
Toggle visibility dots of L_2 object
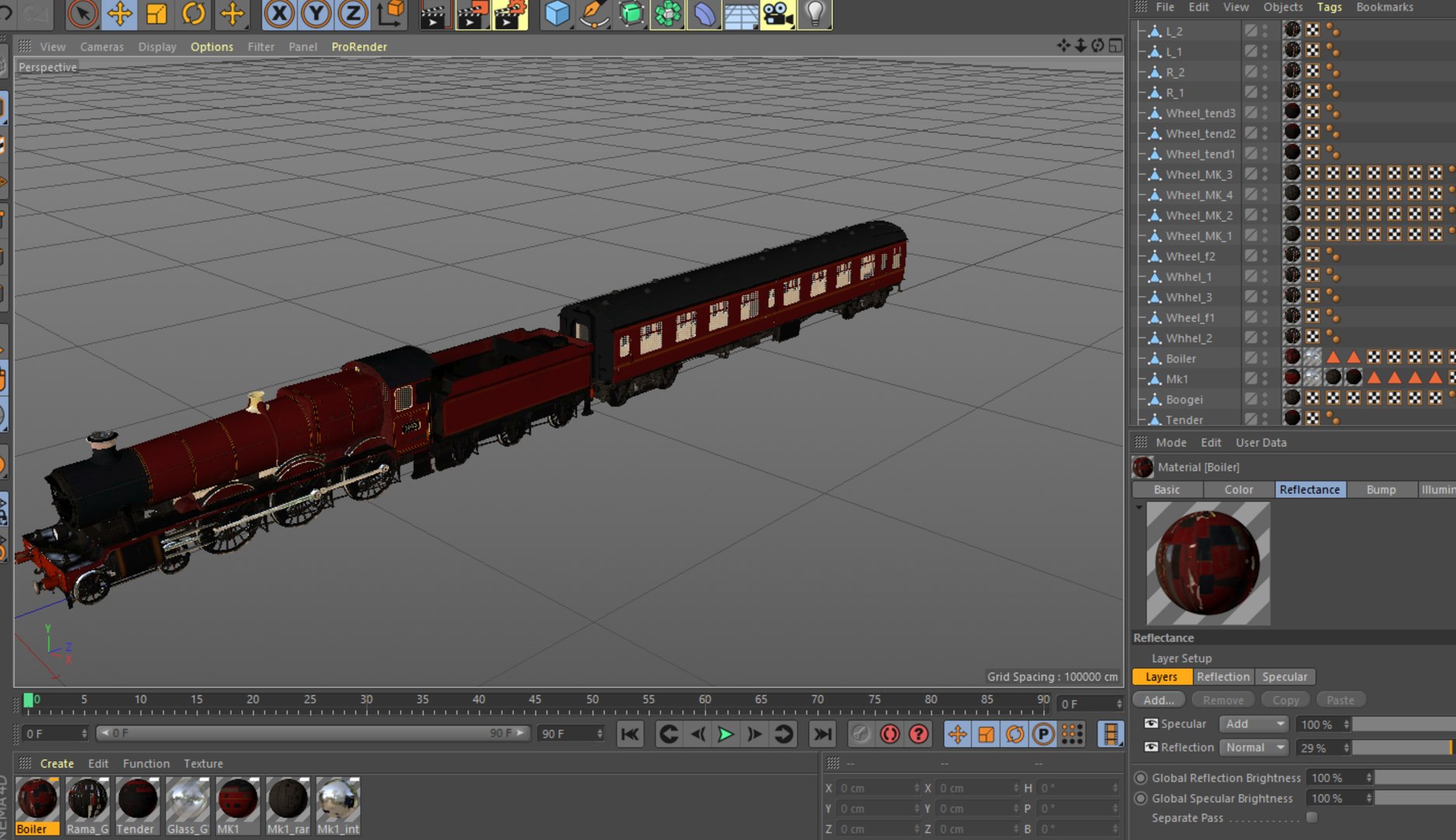coord(1265,31)
